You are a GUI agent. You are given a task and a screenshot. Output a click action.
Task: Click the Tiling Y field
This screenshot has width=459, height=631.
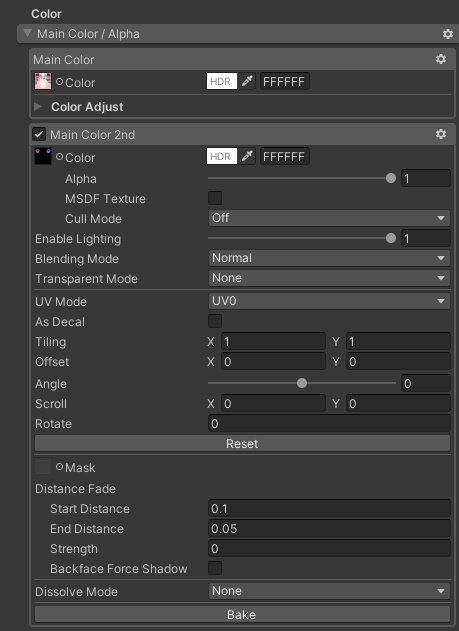coord(398,341)
